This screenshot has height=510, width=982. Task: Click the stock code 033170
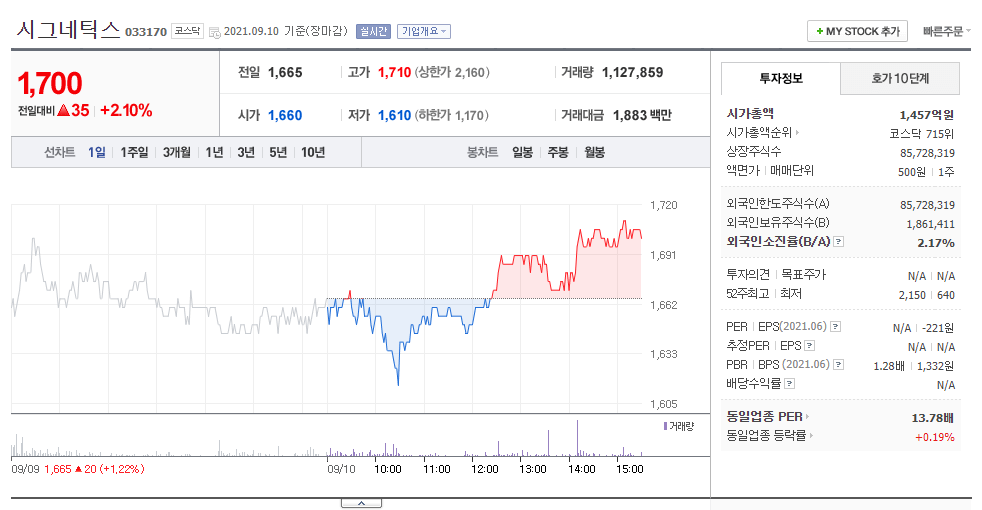point(146,32)
